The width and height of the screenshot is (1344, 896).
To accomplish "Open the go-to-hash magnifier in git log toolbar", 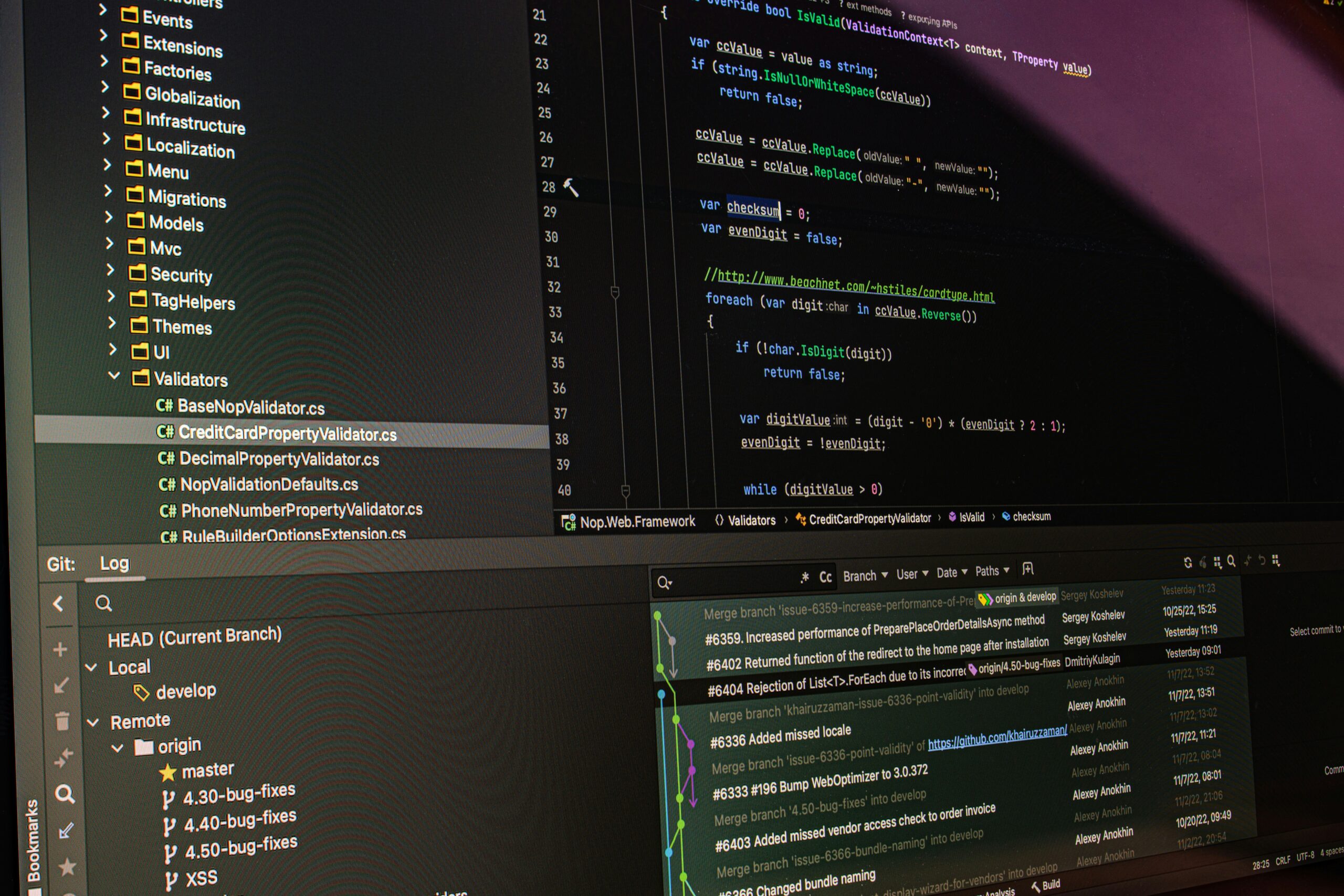I will point(1232,561).
